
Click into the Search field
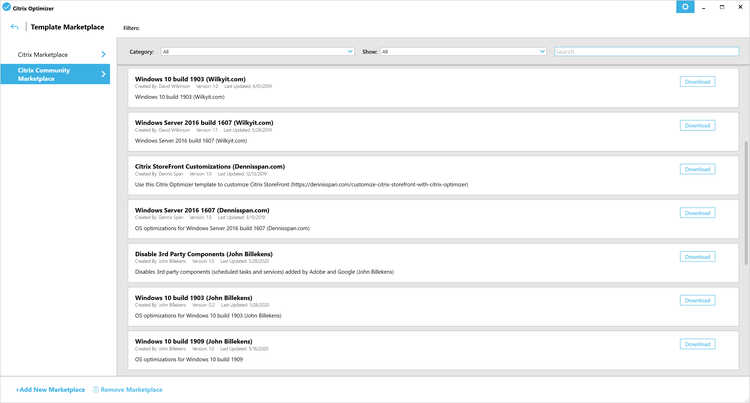pos(647,52)
